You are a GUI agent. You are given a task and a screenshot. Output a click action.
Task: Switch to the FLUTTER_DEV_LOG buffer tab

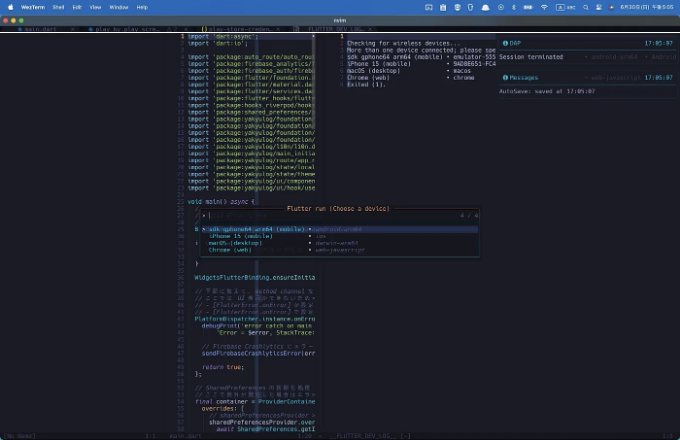click(336, 29)
